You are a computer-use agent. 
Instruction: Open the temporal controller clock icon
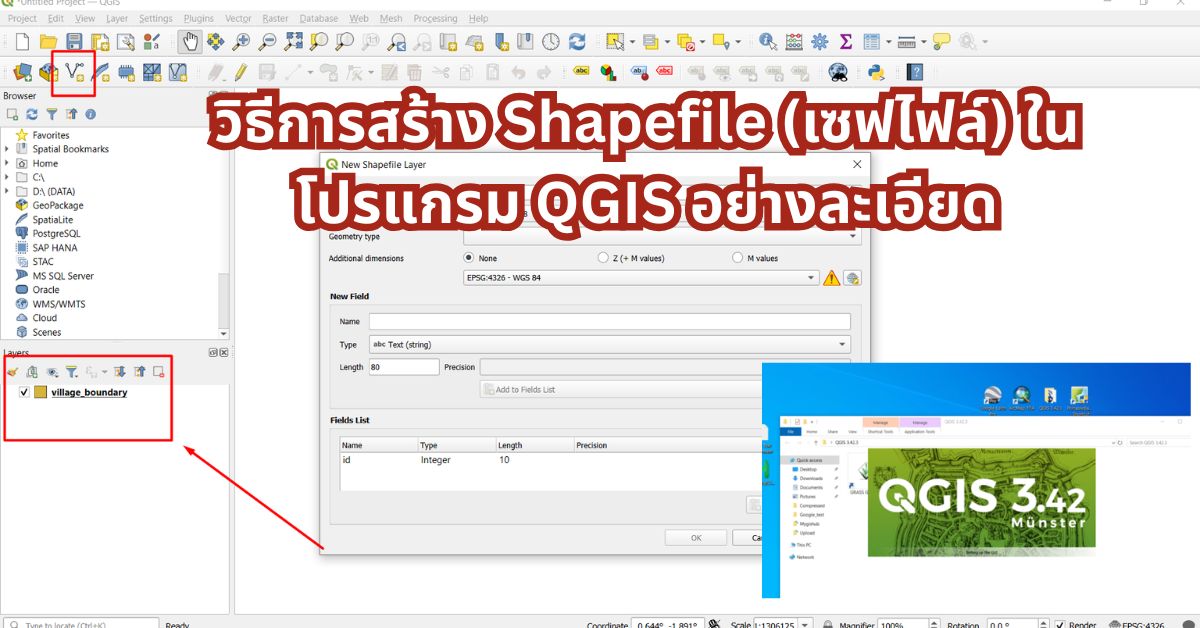[551, 42]
